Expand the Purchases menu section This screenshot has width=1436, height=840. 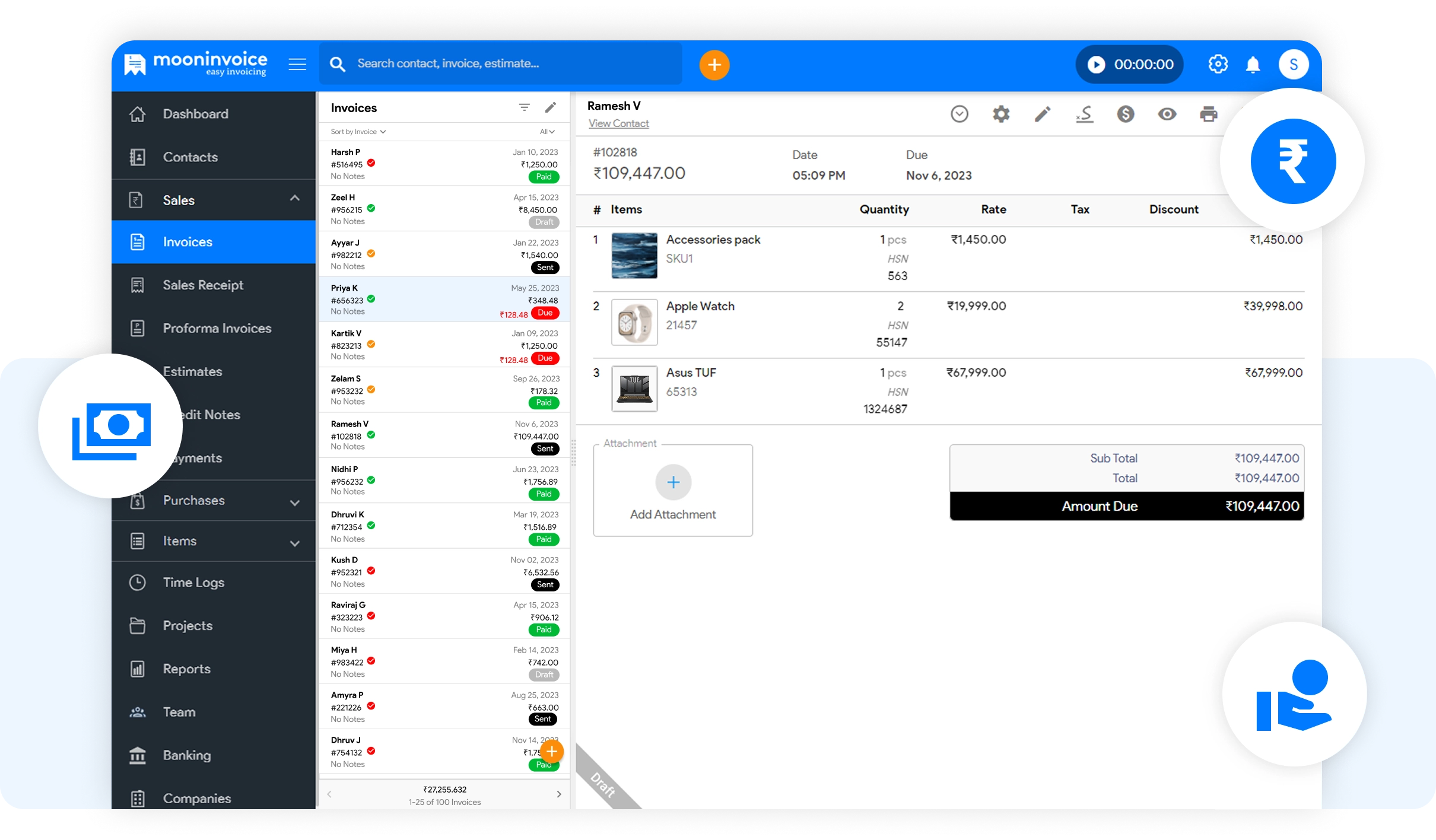tap(294, 502)
